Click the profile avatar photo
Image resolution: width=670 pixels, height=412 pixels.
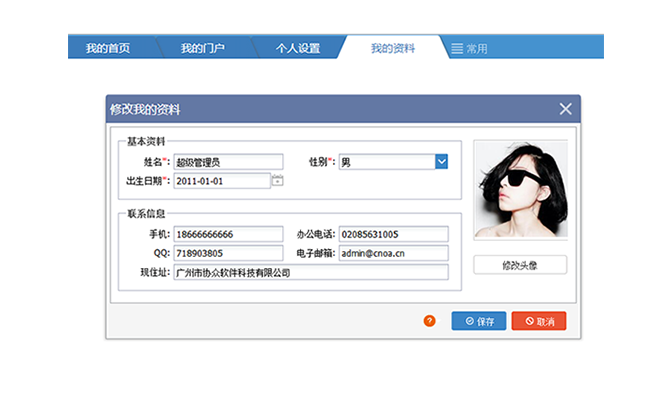520,191
